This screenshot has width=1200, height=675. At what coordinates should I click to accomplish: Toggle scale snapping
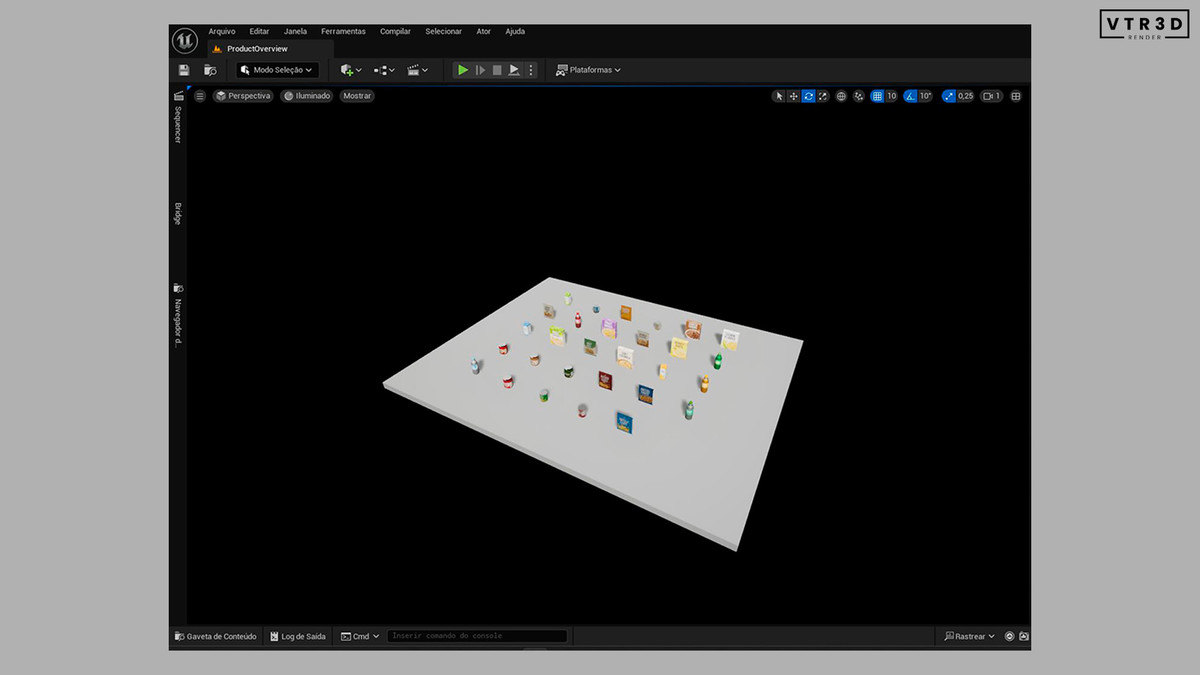(949, 96)
